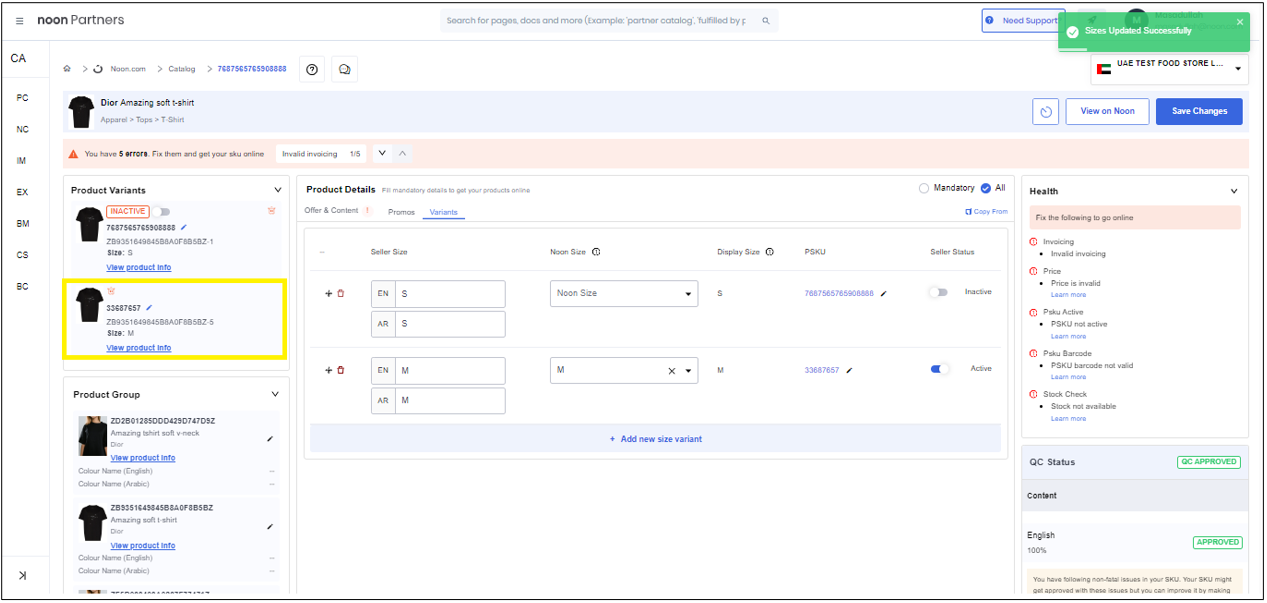1267x603 pixels.
Task: Open View product info for size S variant
Action: tap(139, 268)
